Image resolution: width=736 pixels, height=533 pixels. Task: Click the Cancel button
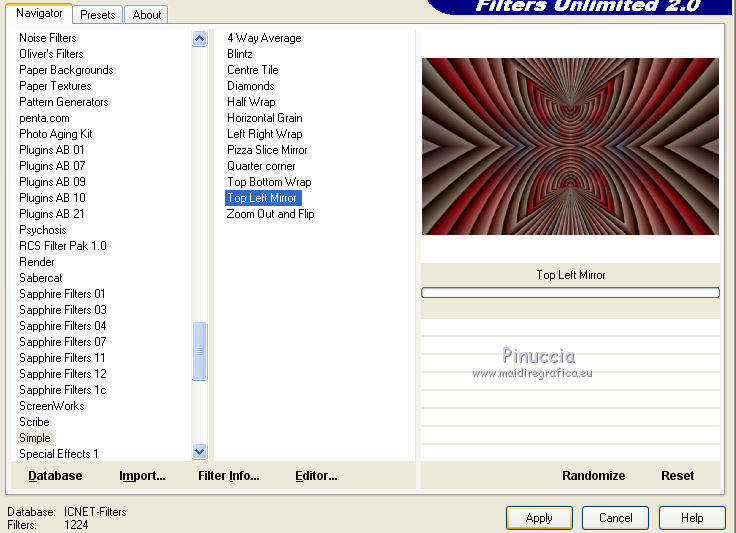tap(615, 518)
